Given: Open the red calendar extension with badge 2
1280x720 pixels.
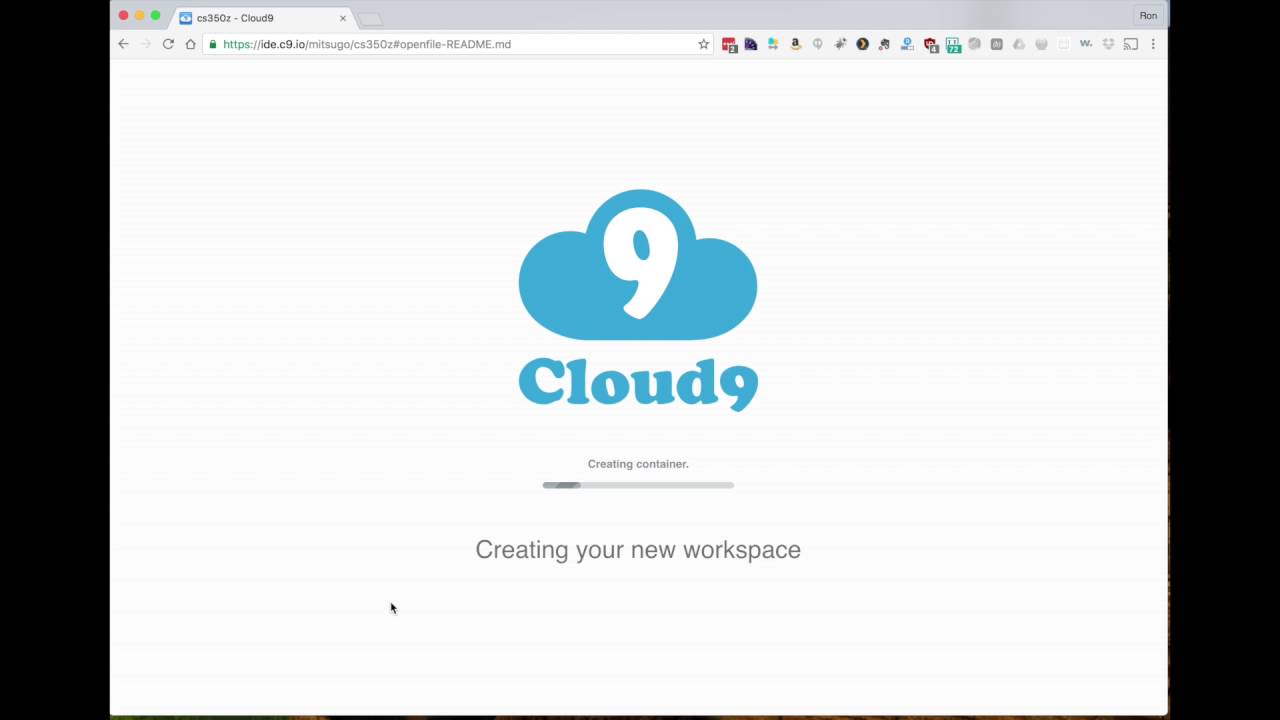Looking at the screenshot, I should tap(730, 45).
